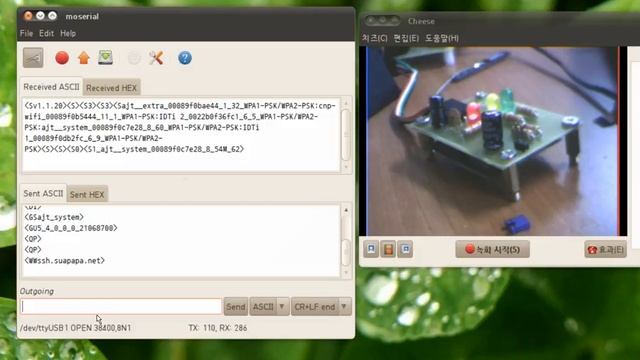Open the second (Edit) menu in Cheese

406,38
